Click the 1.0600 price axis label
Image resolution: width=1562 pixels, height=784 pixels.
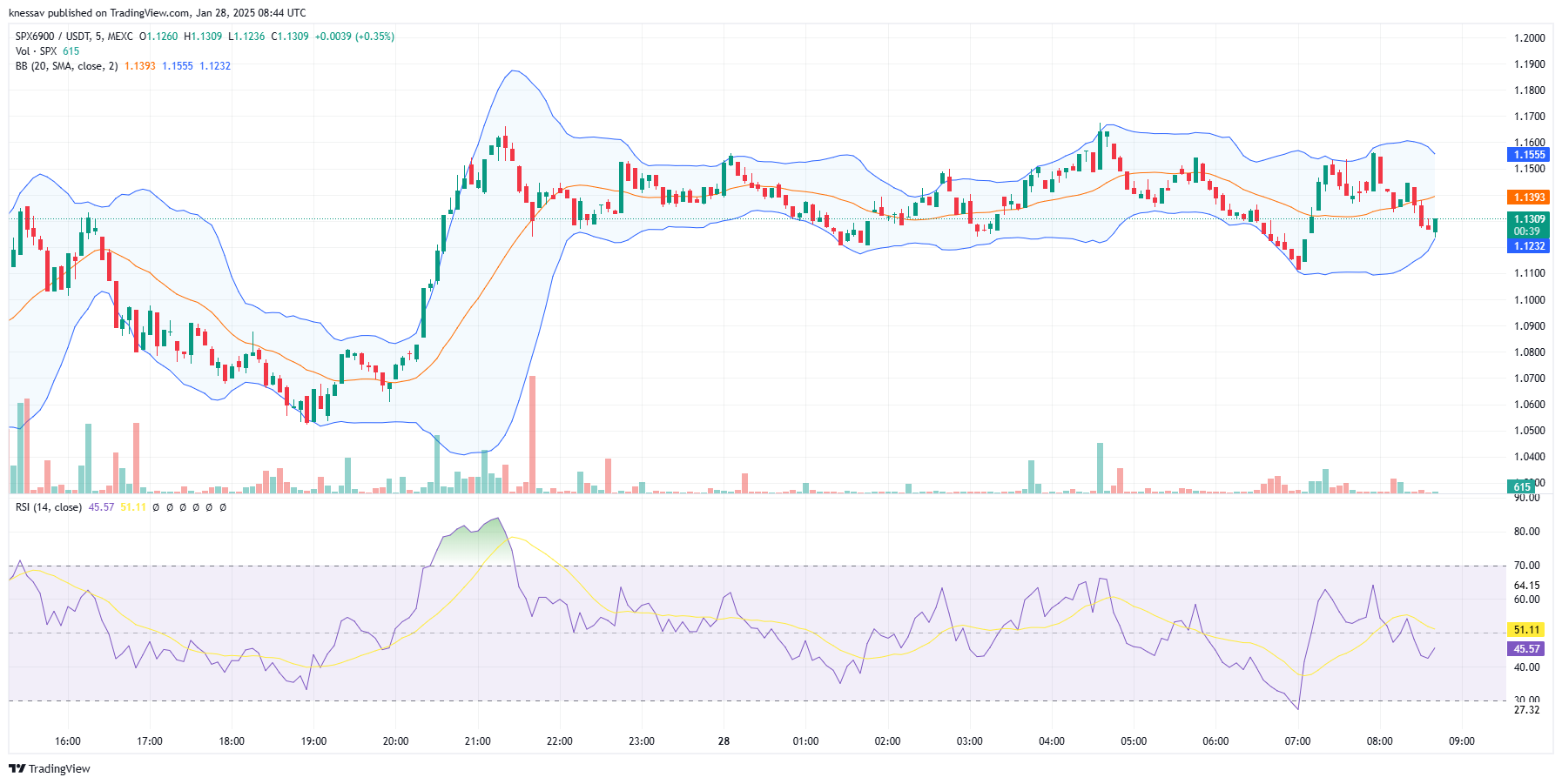click(x=1530, y=405)
